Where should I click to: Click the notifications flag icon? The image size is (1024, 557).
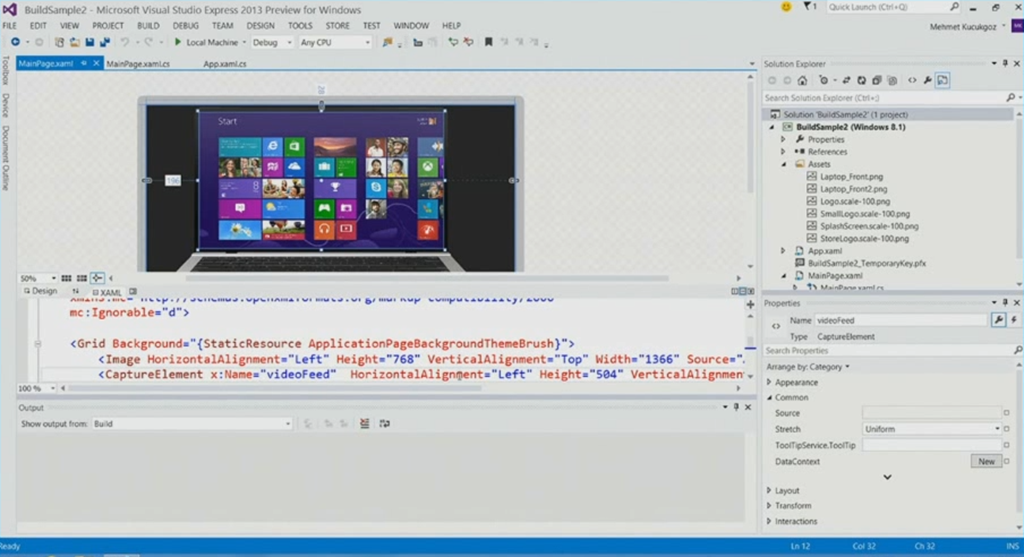[x=808, y=7]
